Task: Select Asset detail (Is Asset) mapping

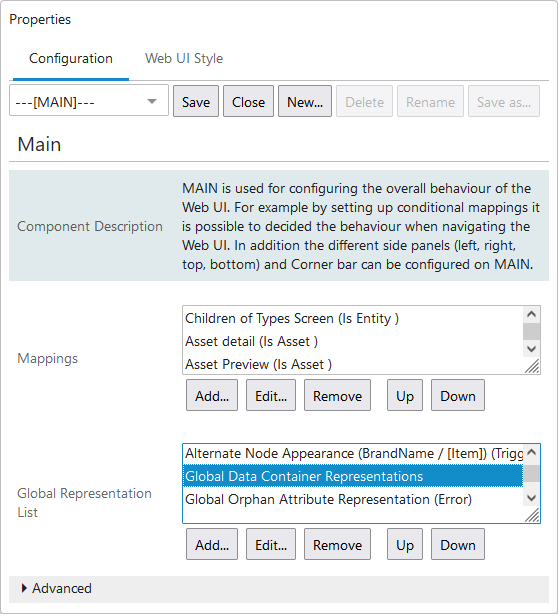Action: click(x=353, y=341)
